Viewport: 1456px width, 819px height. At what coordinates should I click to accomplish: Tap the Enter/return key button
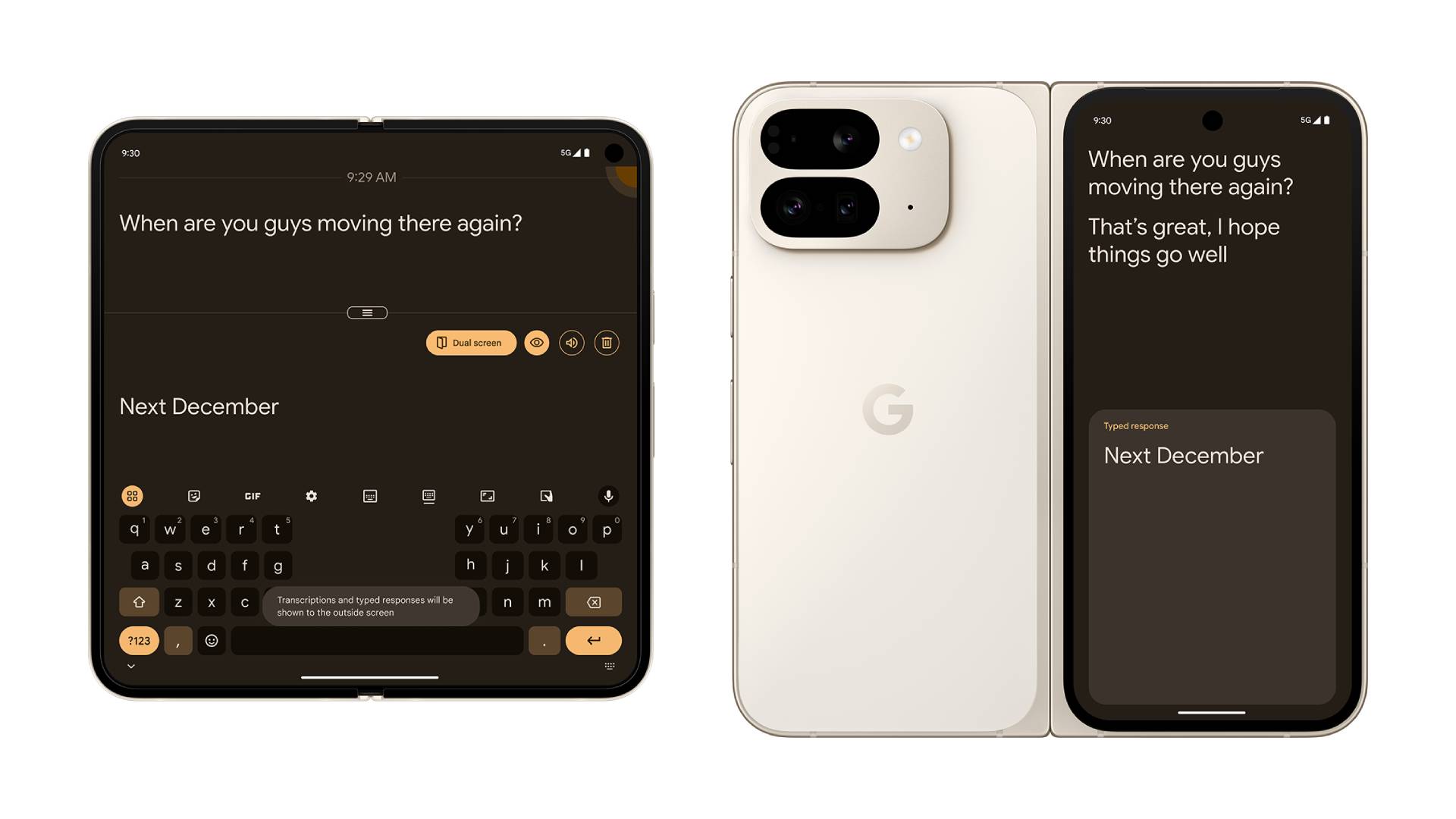[x=590, y=639]
